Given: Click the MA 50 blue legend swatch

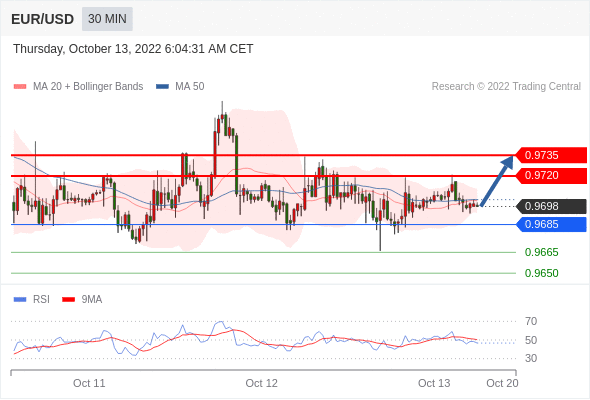Looking at the screenshot, I should coord(162,87).
